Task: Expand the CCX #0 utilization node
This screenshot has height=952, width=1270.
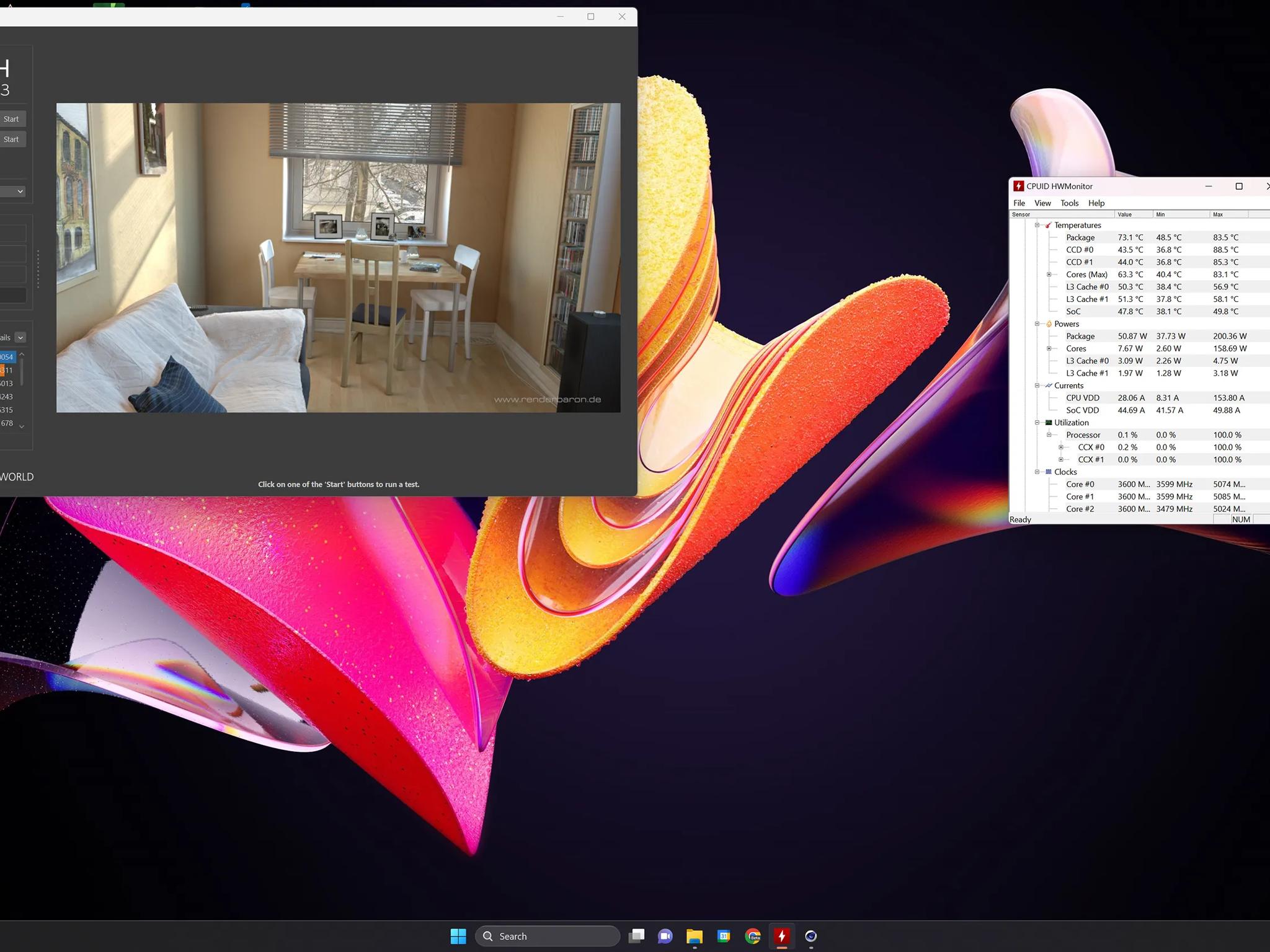Action: 1061,447
